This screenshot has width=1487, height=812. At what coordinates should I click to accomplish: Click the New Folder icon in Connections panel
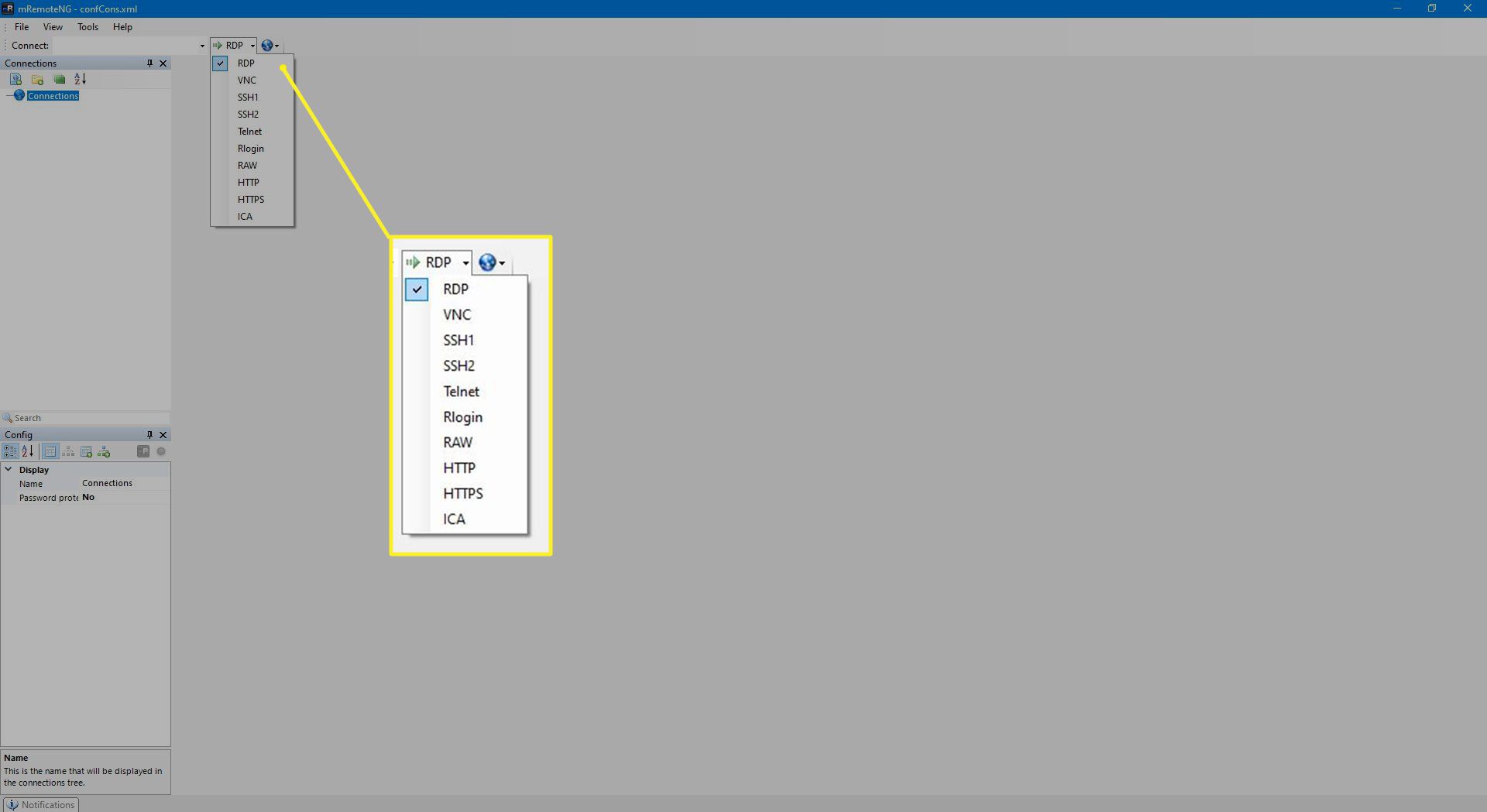coord(37,79)
